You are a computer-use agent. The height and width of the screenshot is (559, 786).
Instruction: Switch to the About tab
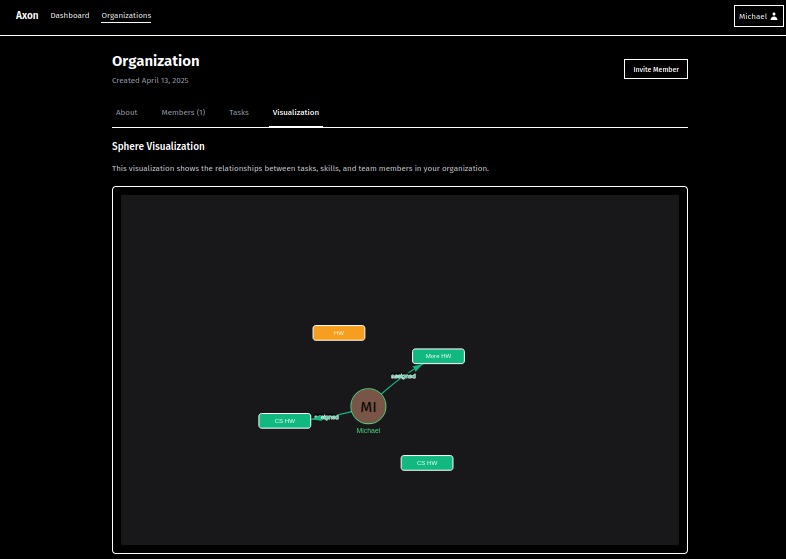pos(126,112)
